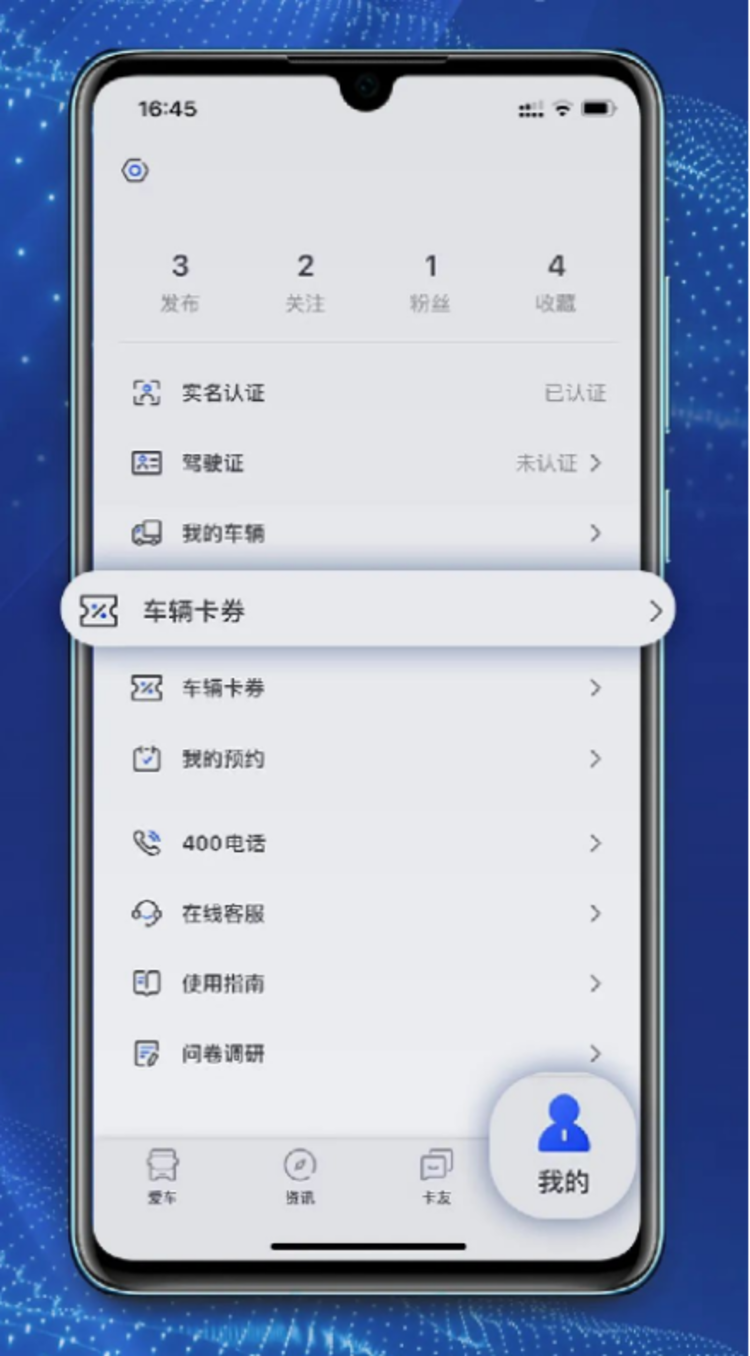View the 3 发布 posts count
Viewport: 750px width, 1356px height.
click(x=180, y=283)
